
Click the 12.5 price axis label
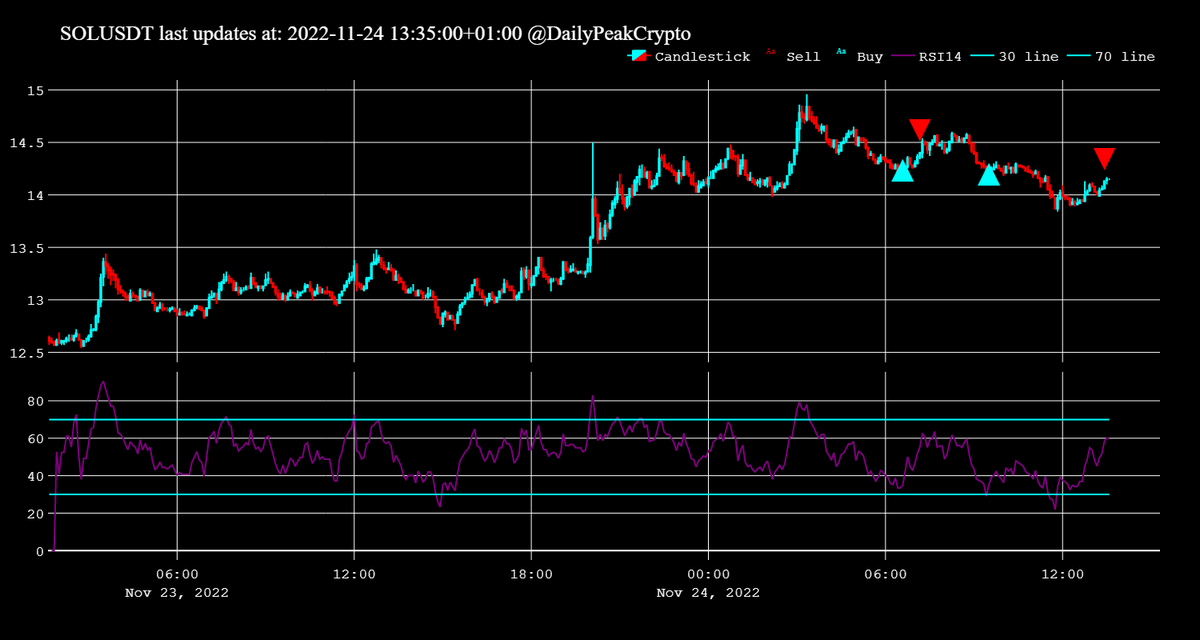pyautogui.click(x=26, y=353)
